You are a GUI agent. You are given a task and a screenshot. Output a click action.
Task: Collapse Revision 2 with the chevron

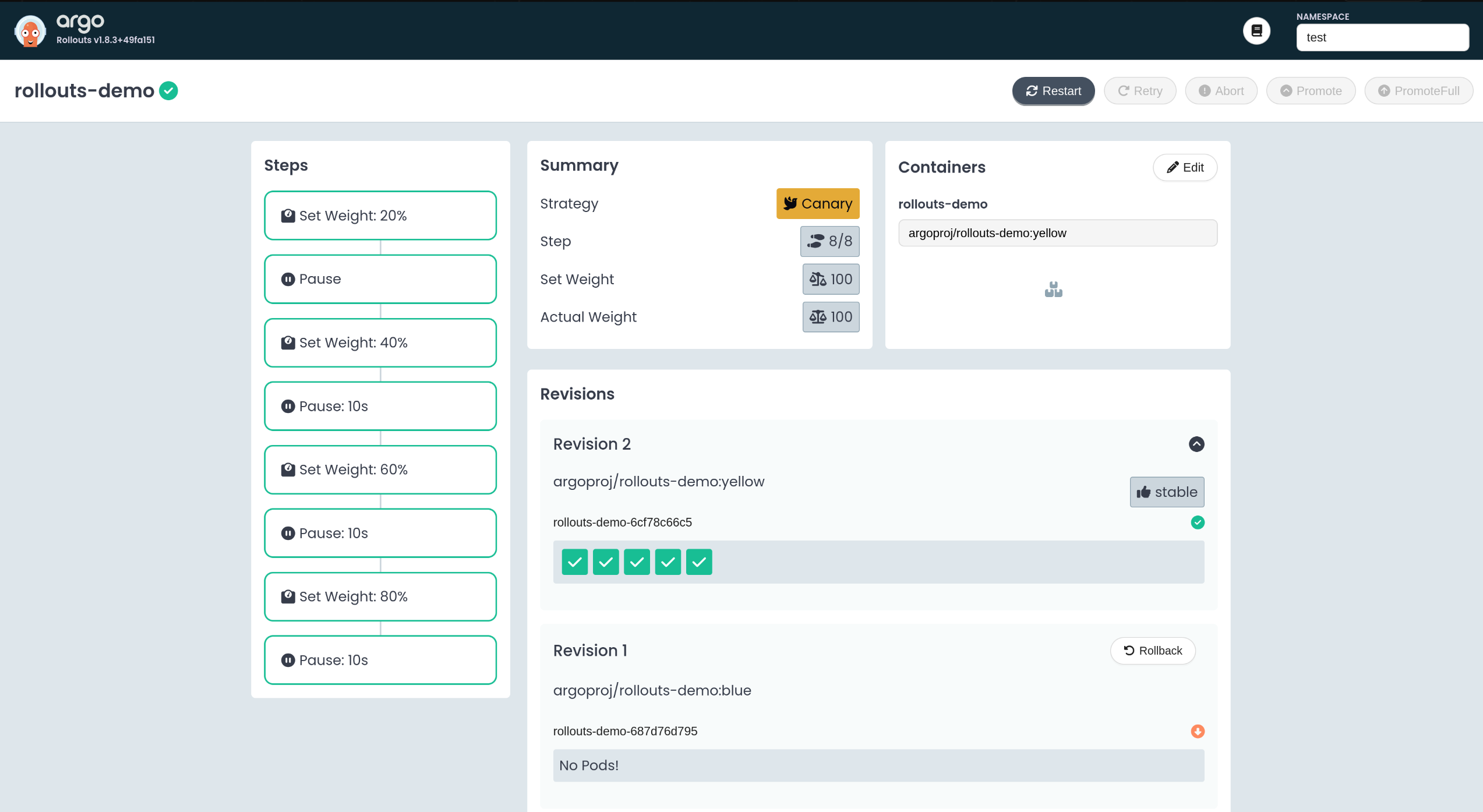click(1196, 444)
